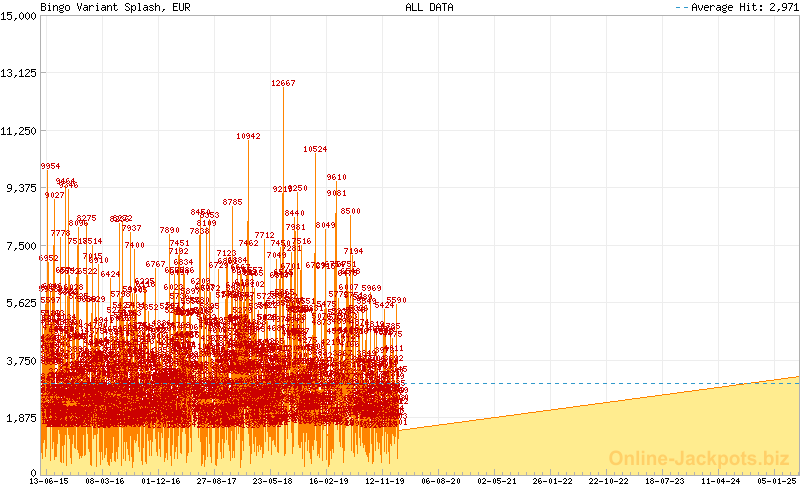Click the 12667 peak value label
Screen dimensions: 800x490
[283, 84]
